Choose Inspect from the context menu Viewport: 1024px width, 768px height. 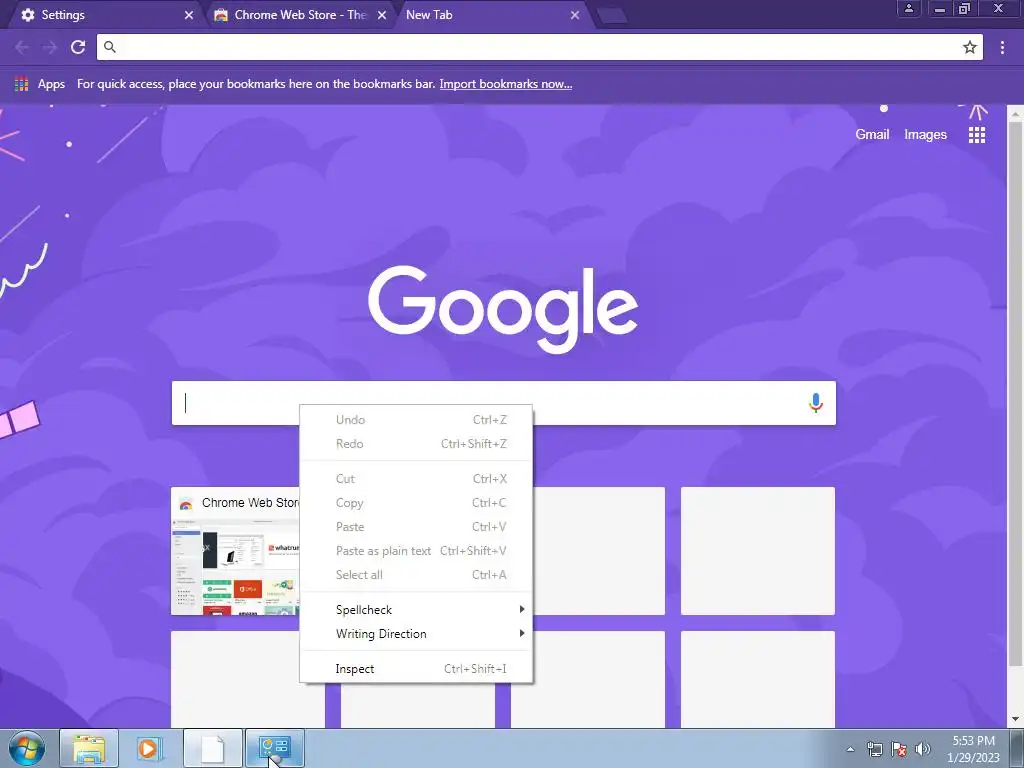point(416,669)
